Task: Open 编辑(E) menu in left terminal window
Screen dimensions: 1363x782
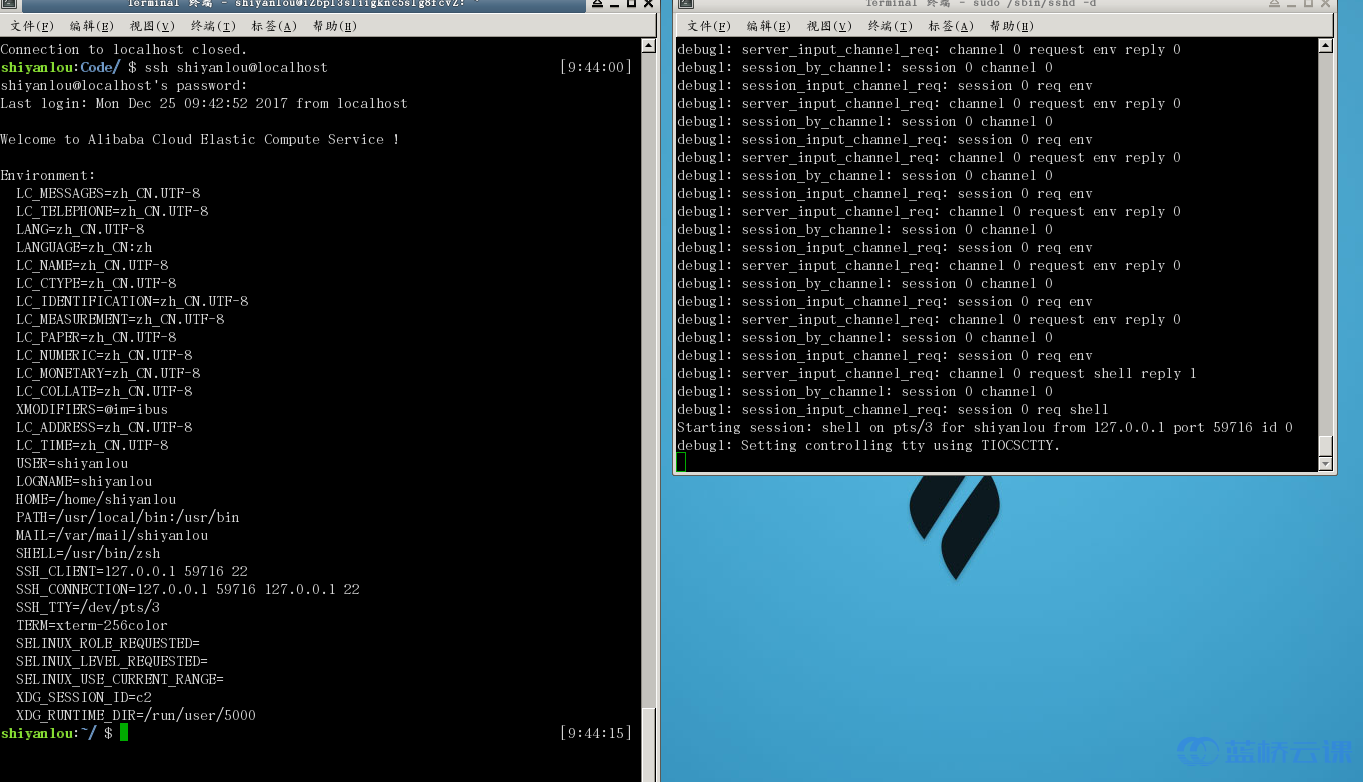Action: point(91,26)
